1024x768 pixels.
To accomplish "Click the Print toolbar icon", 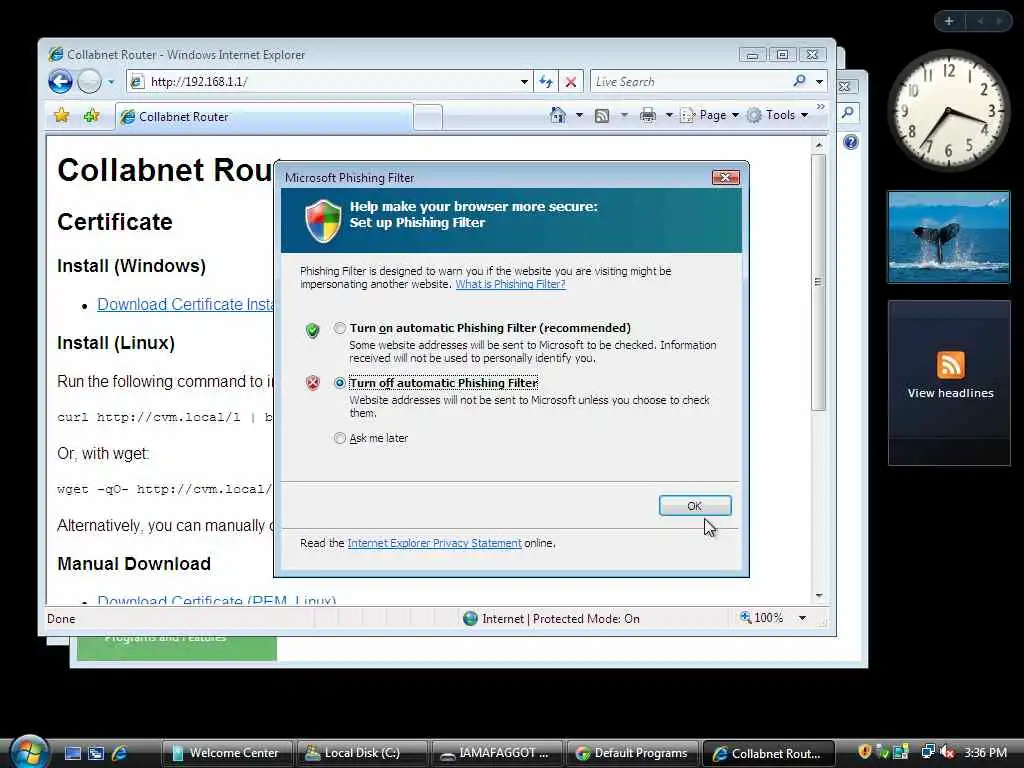I will 648,116.
